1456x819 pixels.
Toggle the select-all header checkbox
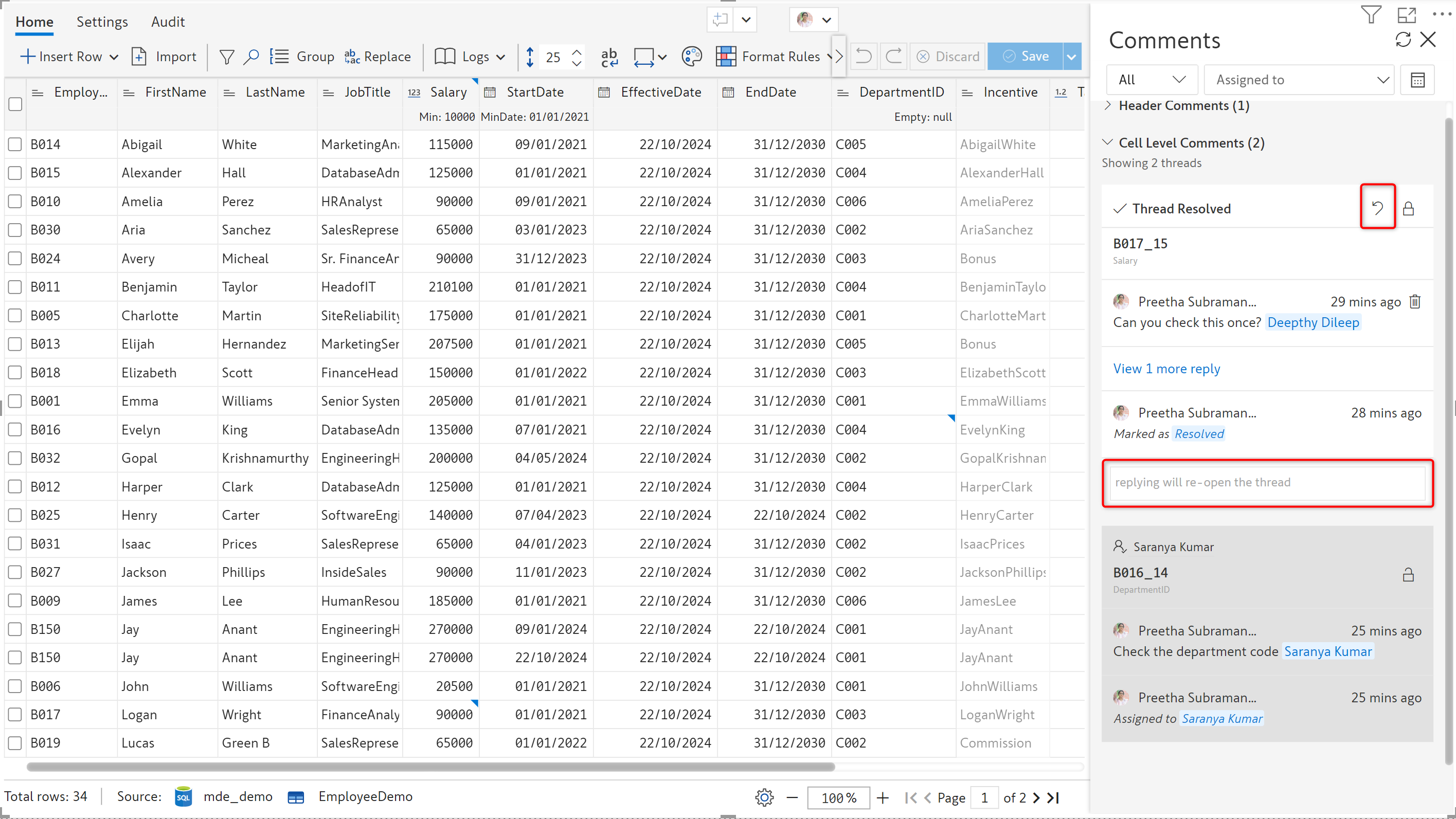pos(15,104)
